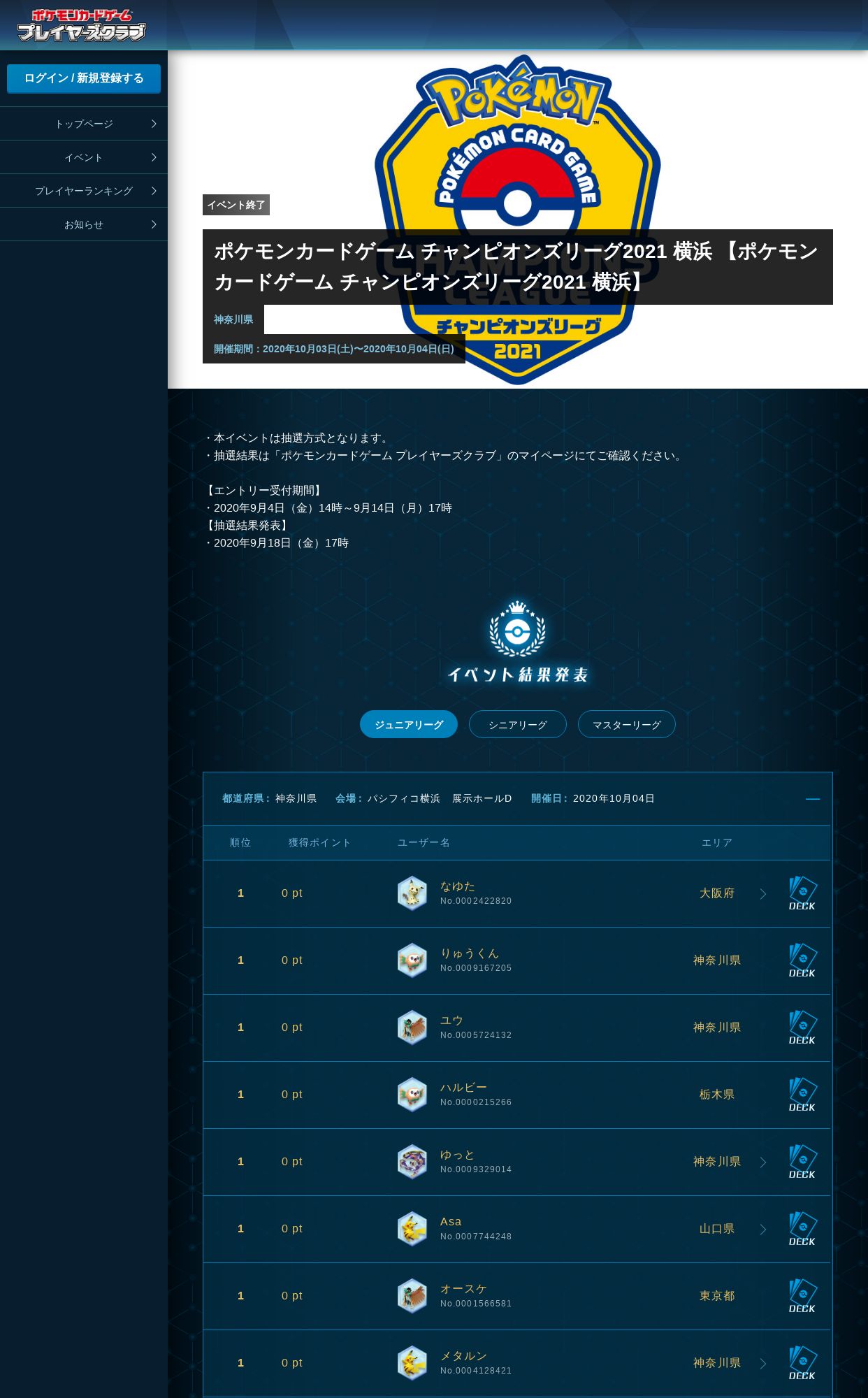Open deck icon for メタルン

pos(802,1363)
